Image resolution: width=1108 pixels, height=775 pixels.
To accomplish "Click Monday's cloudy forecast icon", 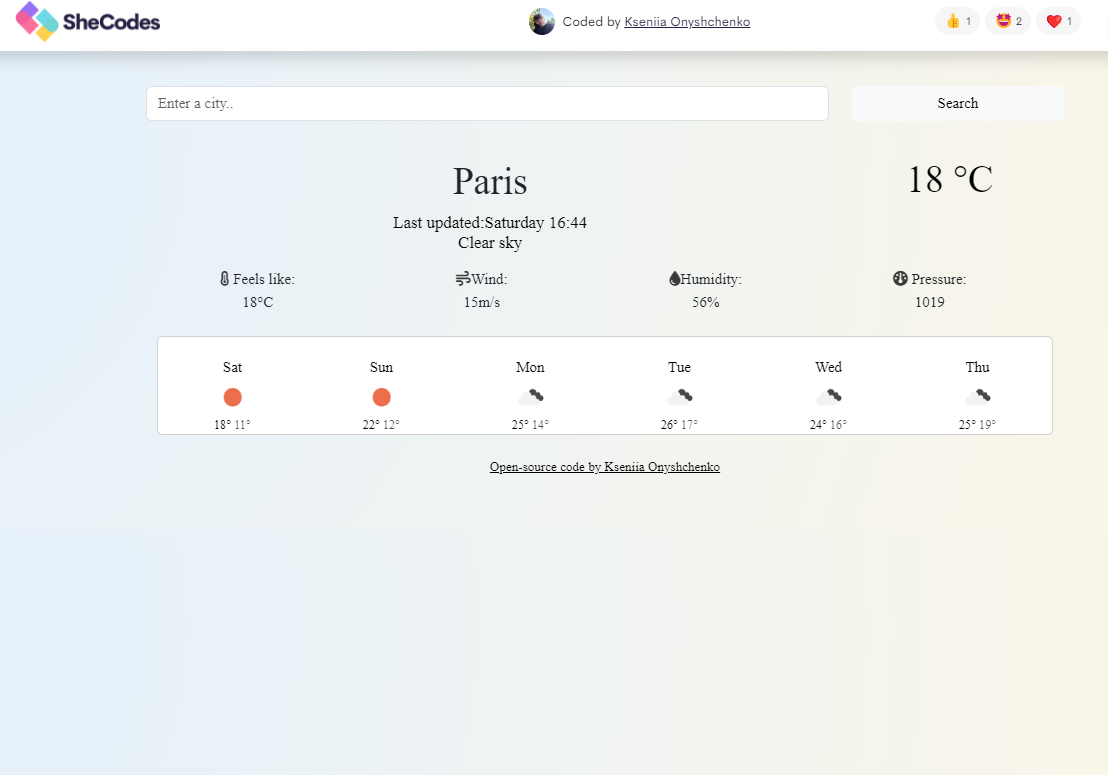I will [530, 397].
